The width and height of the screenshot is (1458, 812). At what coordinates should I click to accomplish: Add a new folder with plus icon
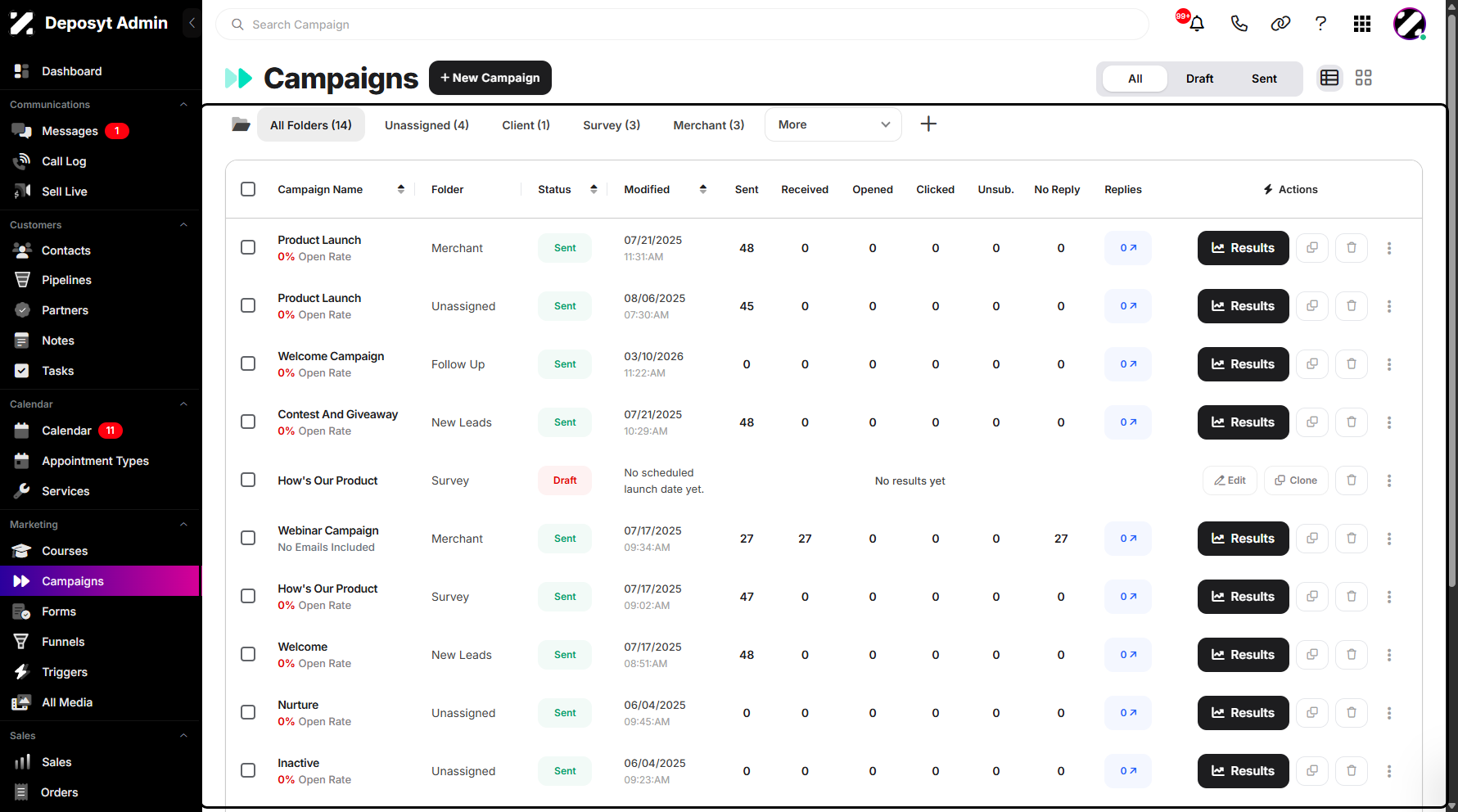[x=928, y=124]
